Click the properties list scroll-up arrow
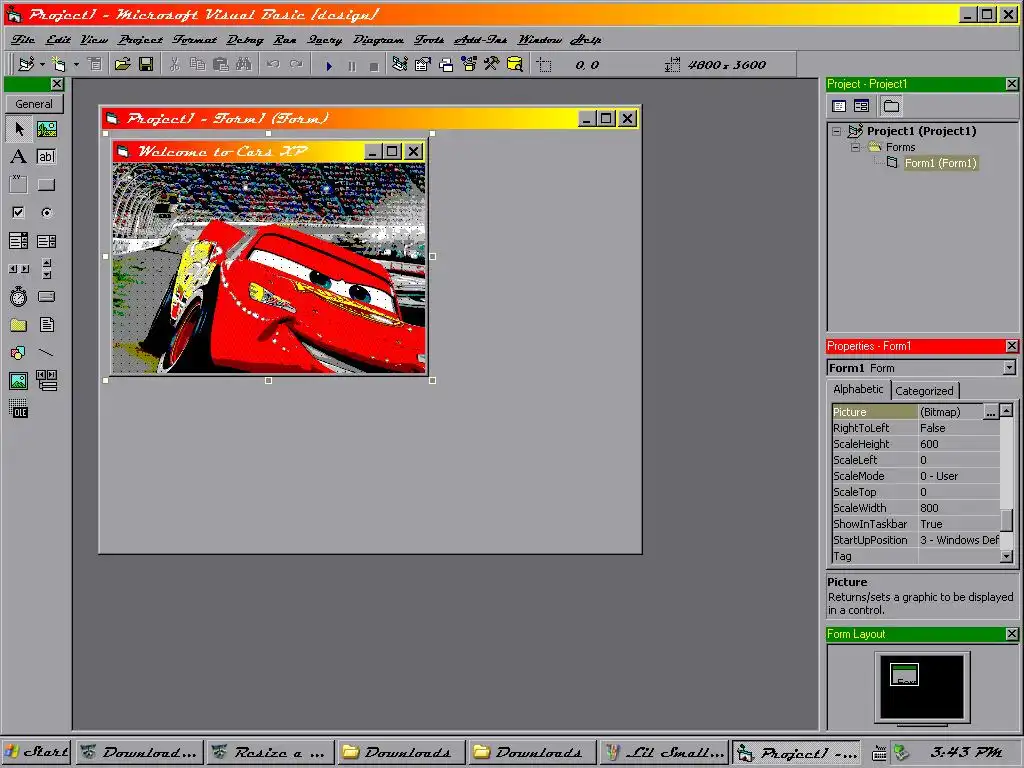Screen dimensions: 1024x768 click(1006, 410)
